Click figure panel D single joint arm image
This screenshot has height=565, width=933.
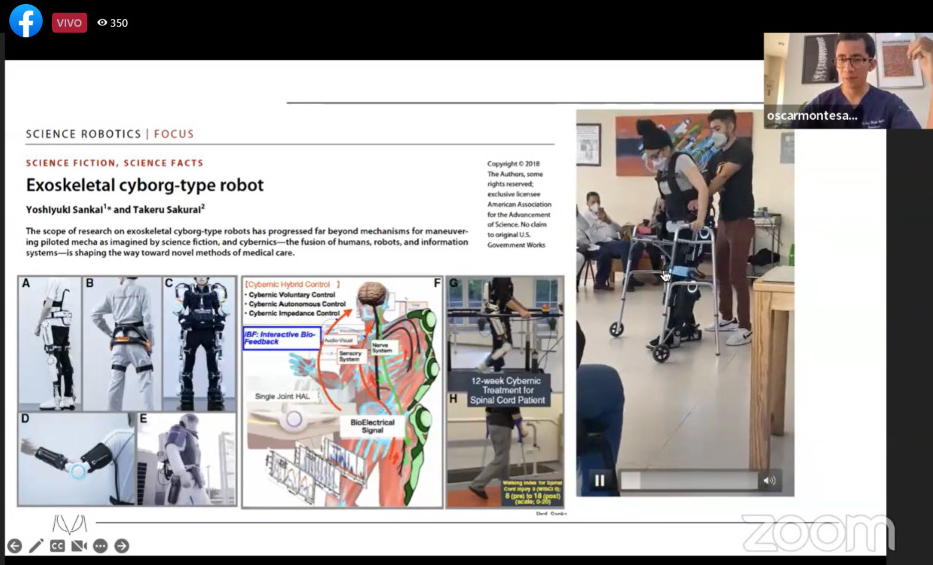[77, 459]
